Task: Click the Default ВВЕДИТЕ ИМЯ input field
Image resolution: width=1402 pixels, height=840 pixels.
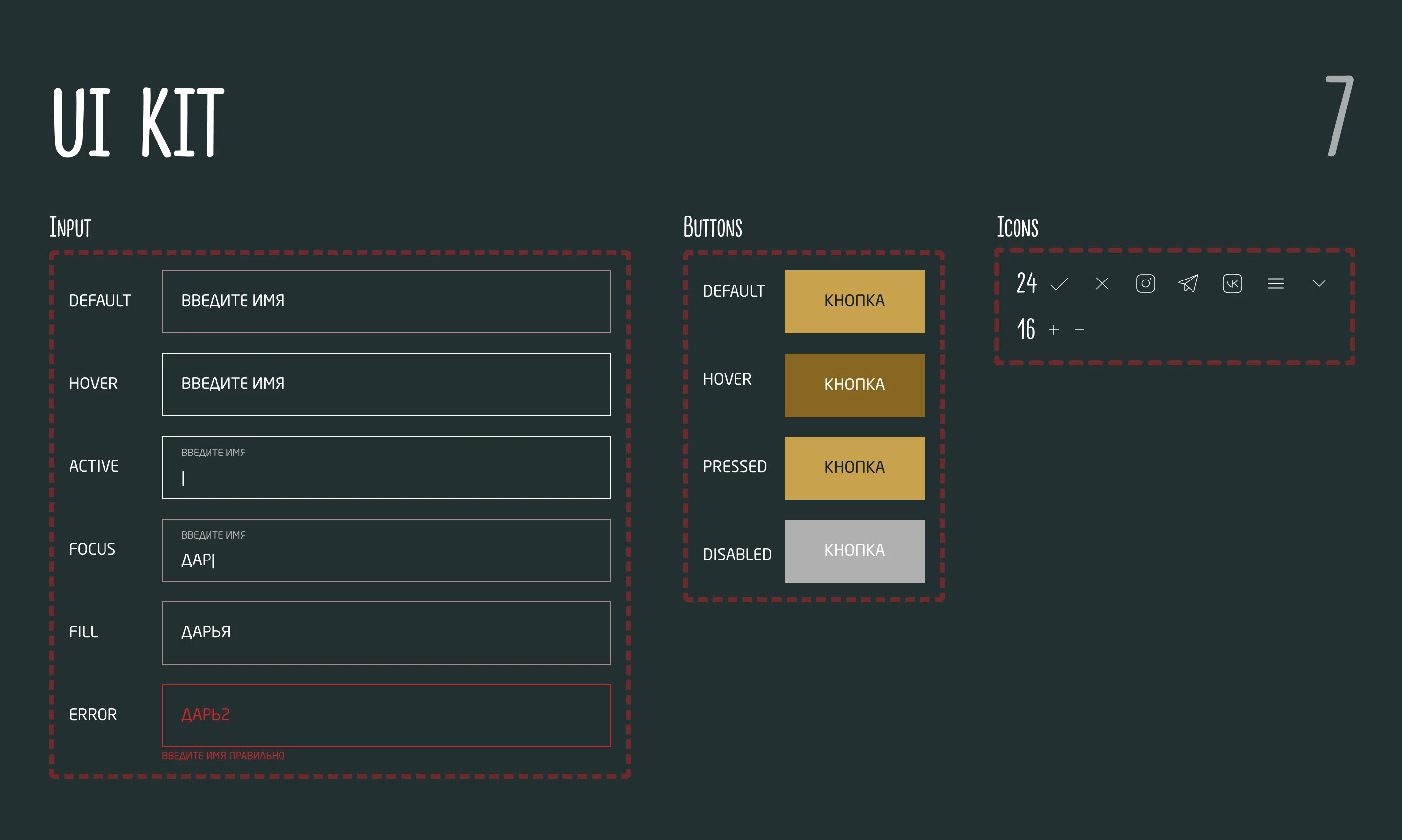Action: coord(386,301)
